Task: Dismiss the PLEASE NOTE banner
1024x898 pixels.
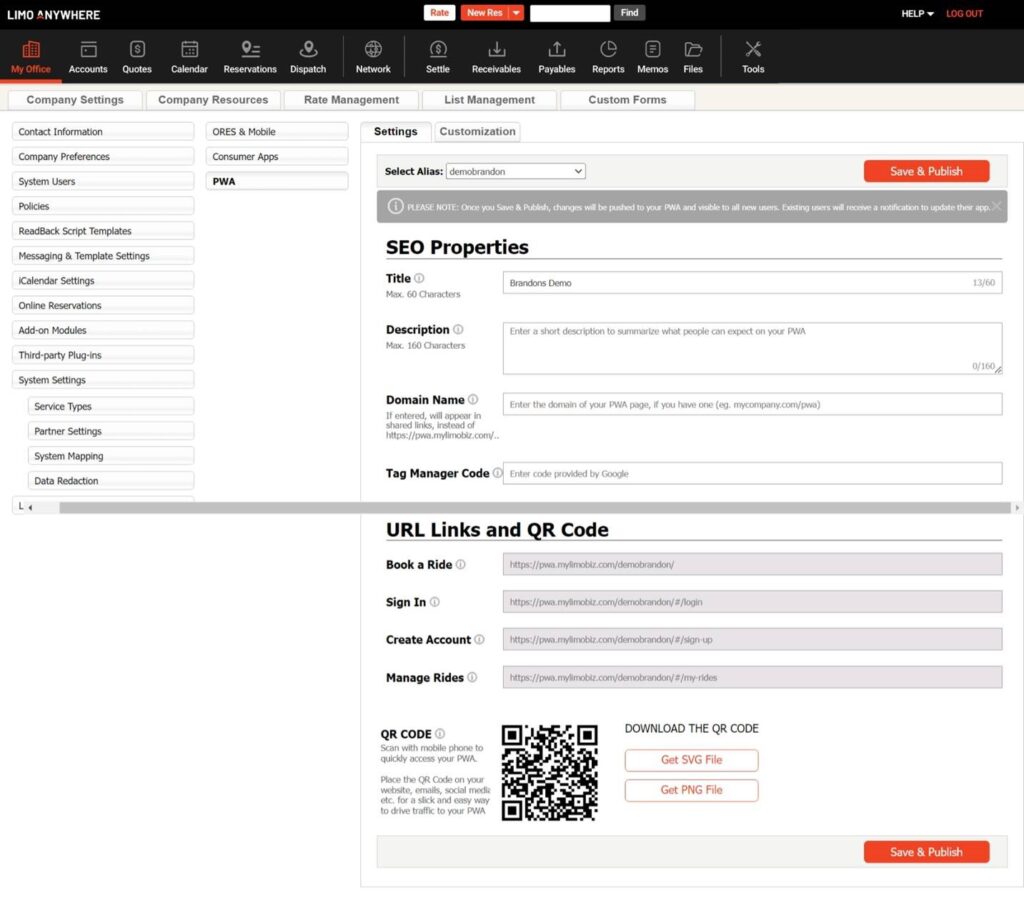Action: (997, 206)
